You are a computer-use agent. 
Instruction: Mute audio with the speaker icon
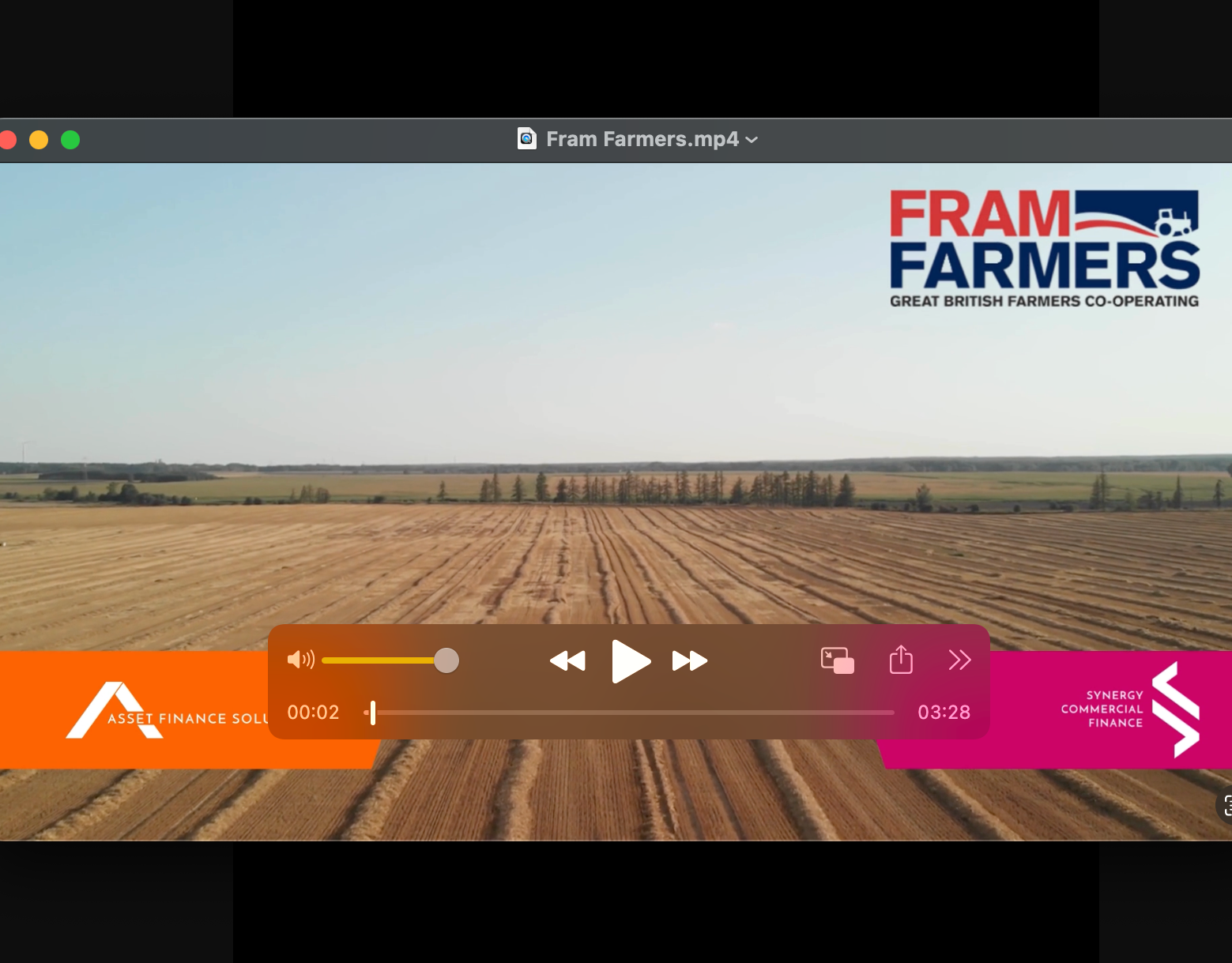click(301, 659)
